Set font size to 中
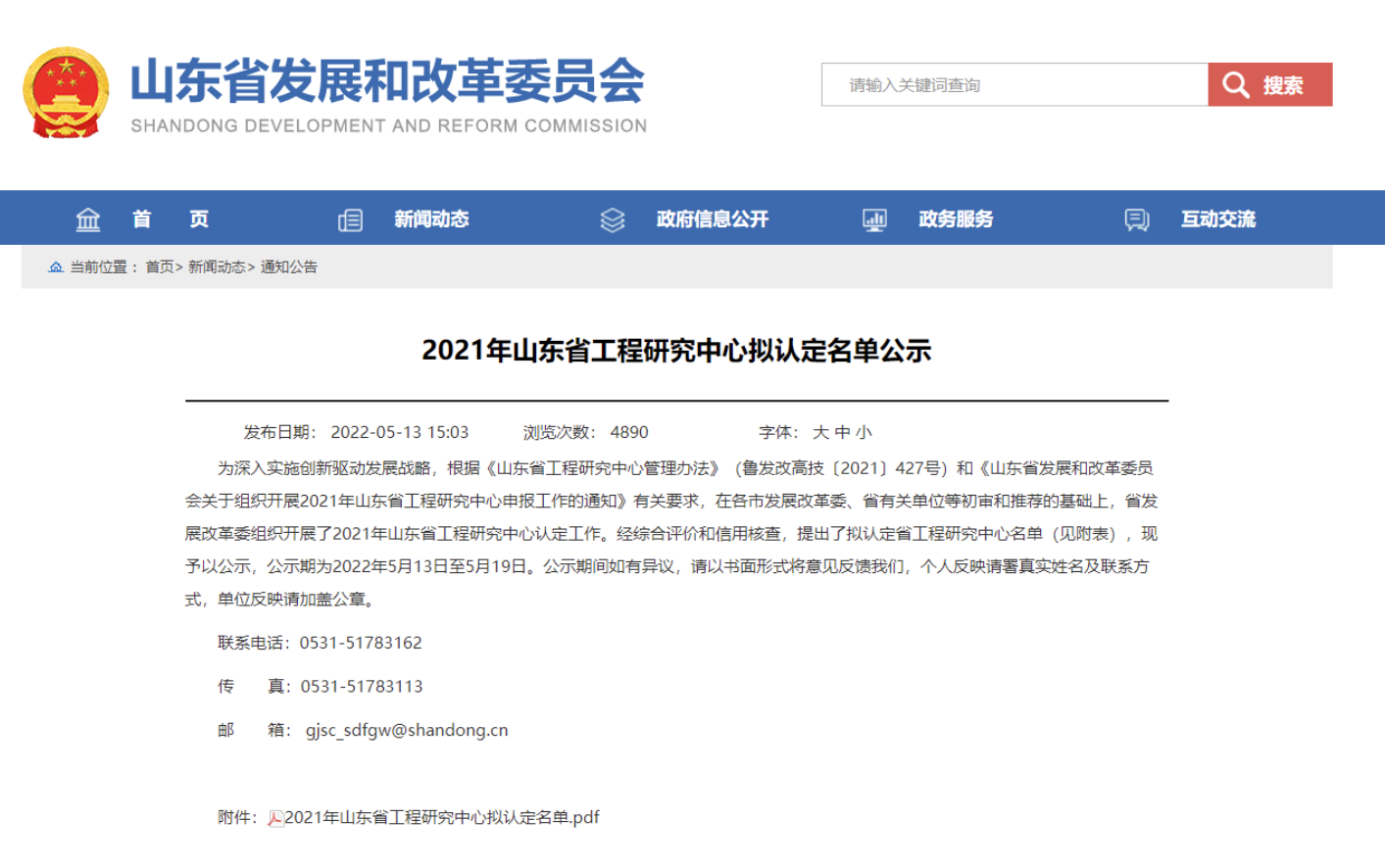This screenshot has height=868, width=1385. pyautogui.click(x=842, y=432)
